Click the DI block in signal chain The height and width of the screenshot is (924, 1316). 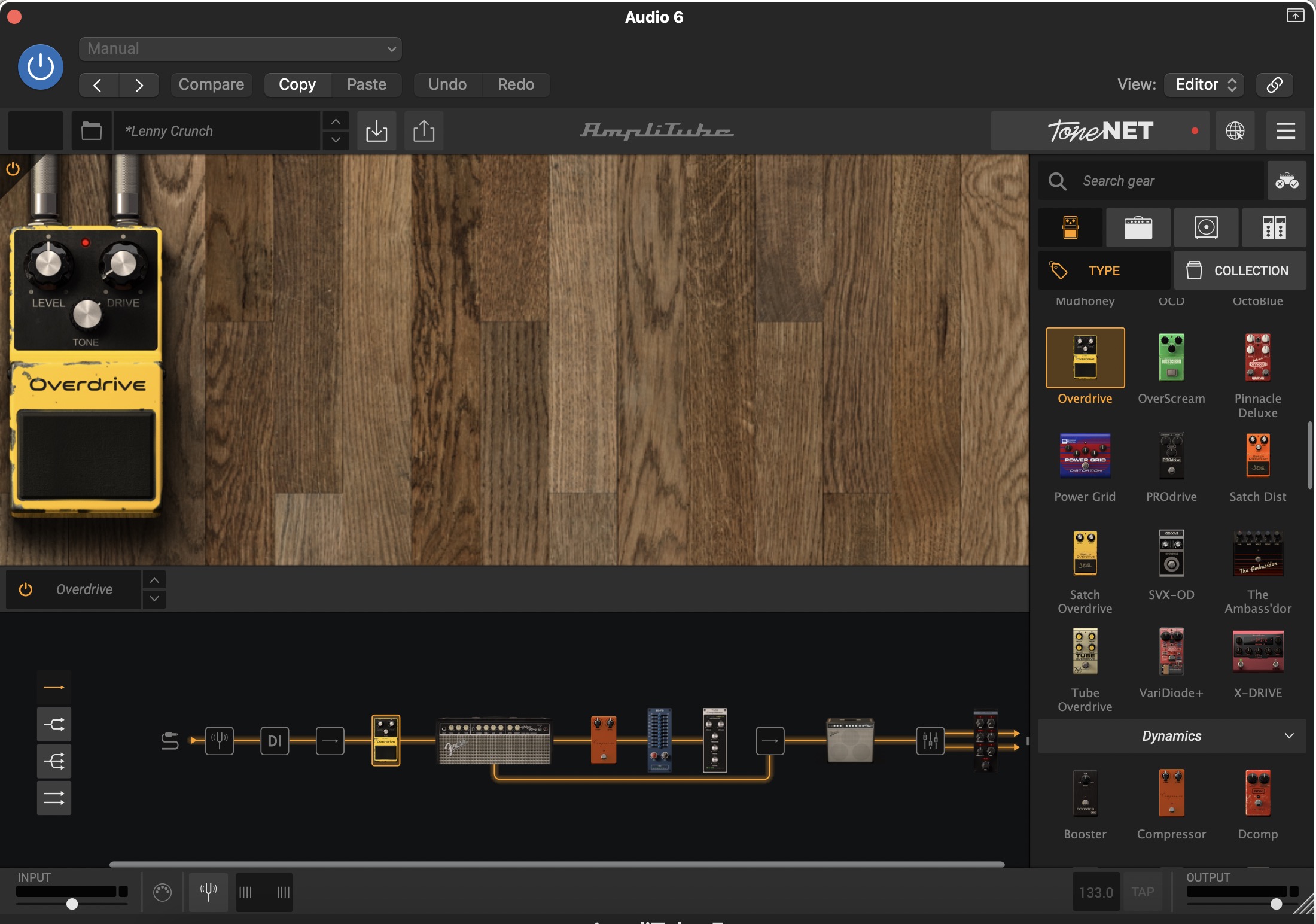click(x=275, y=741)
